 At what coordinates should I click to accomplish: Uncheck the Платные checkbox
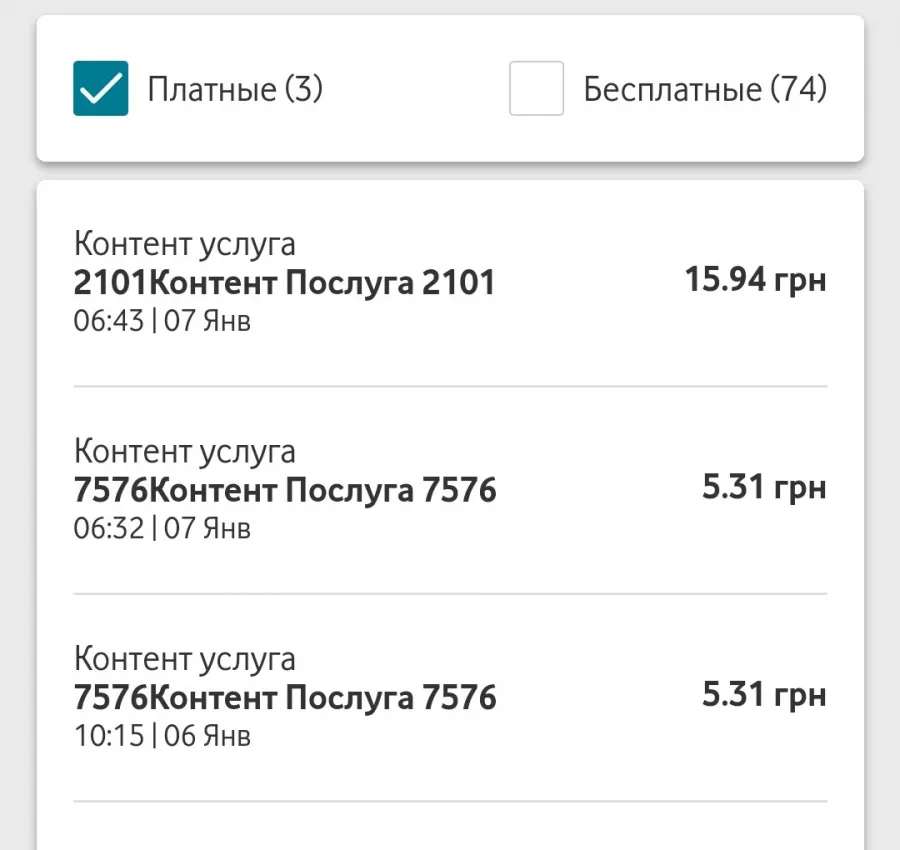pos(100,88)
